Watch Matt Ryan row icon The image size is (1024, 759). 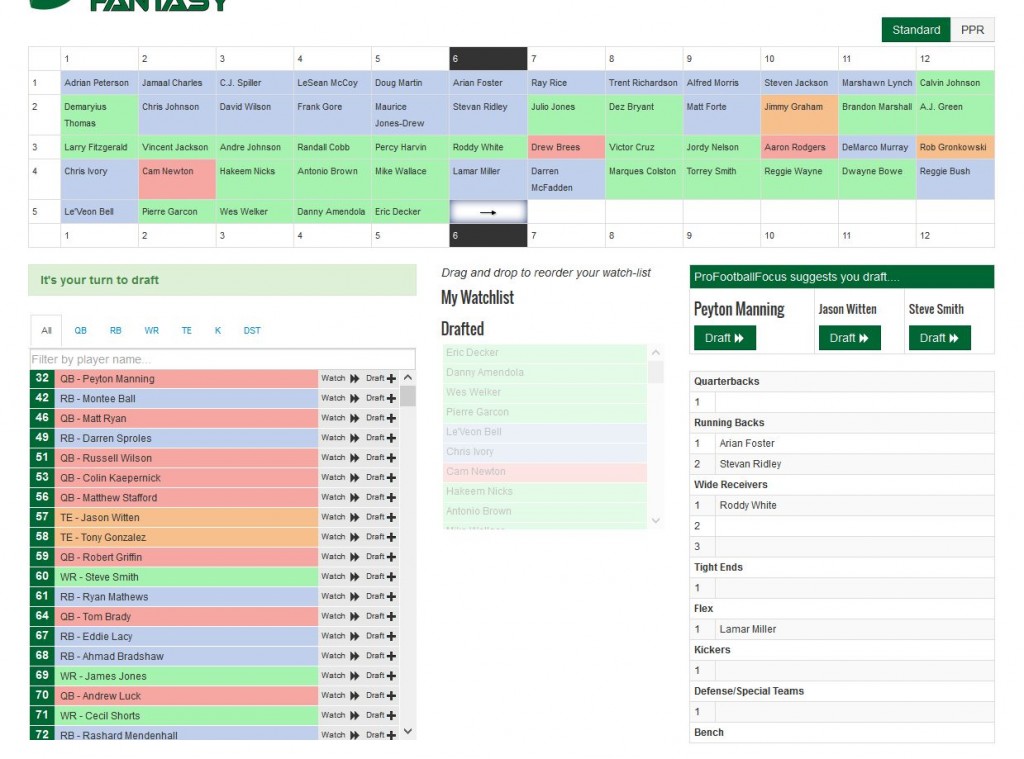click(355, 418)
